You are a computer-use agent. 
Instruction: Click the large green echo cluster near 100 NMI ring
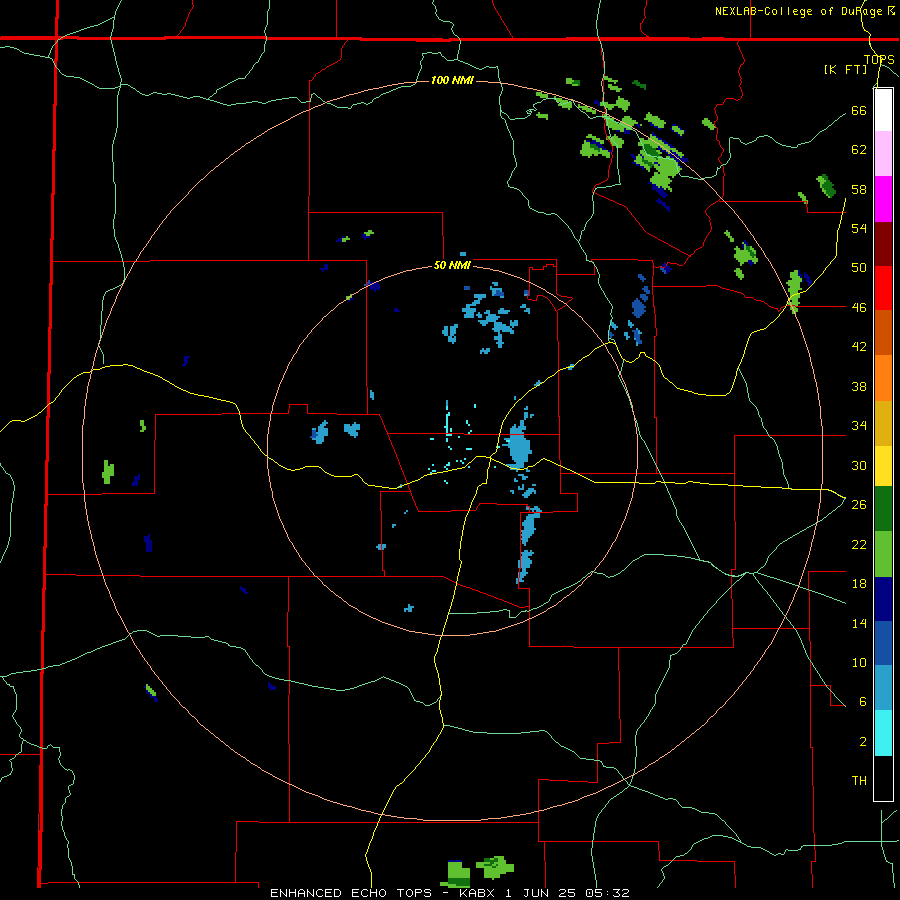660,164
